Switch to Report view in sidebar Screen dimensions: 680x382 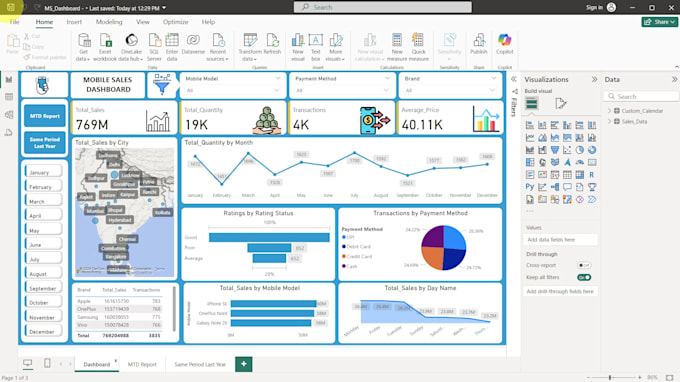tap(9, 80)
